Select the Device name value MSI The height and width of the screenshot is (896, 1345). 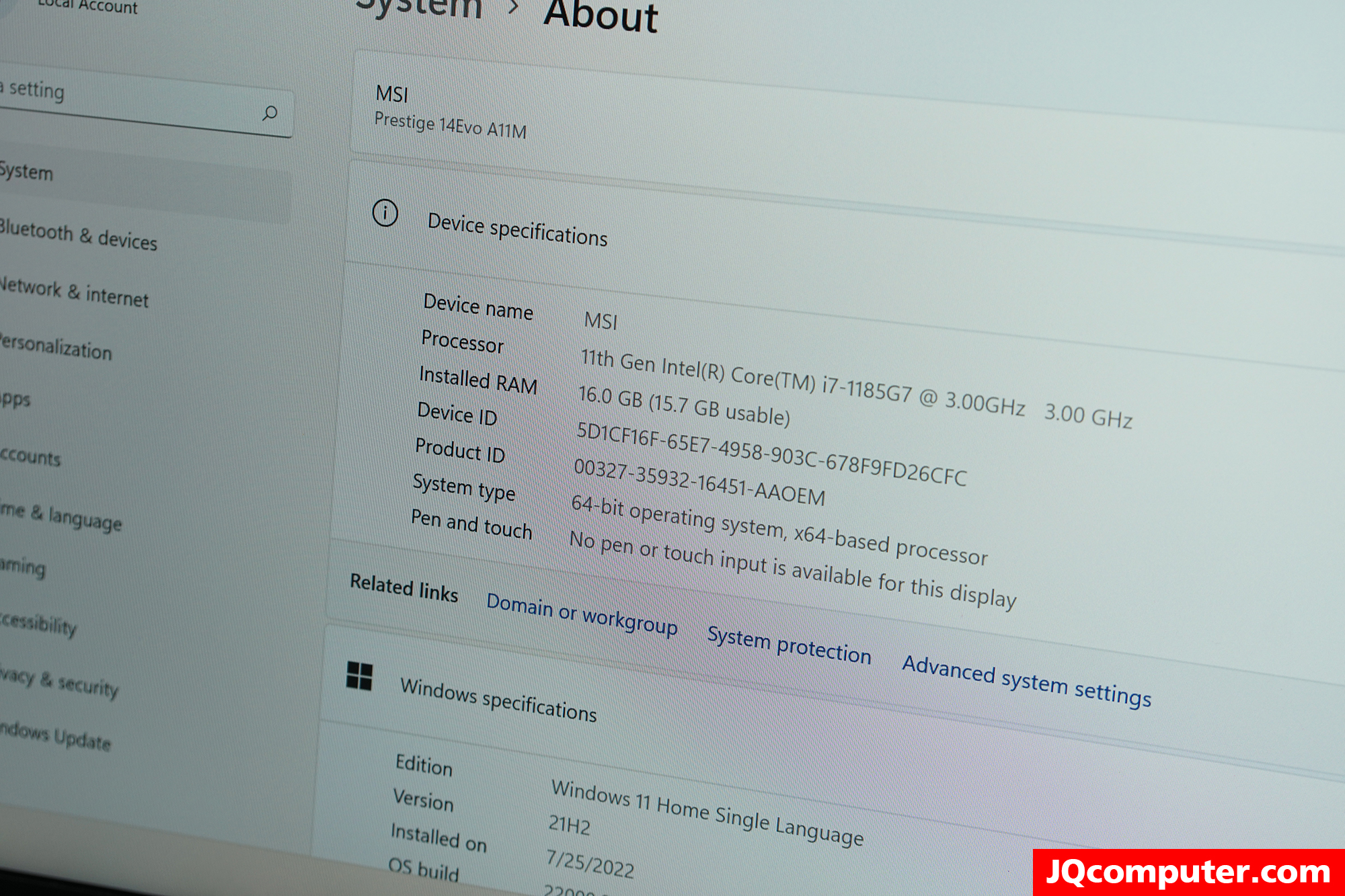[601, 321]
